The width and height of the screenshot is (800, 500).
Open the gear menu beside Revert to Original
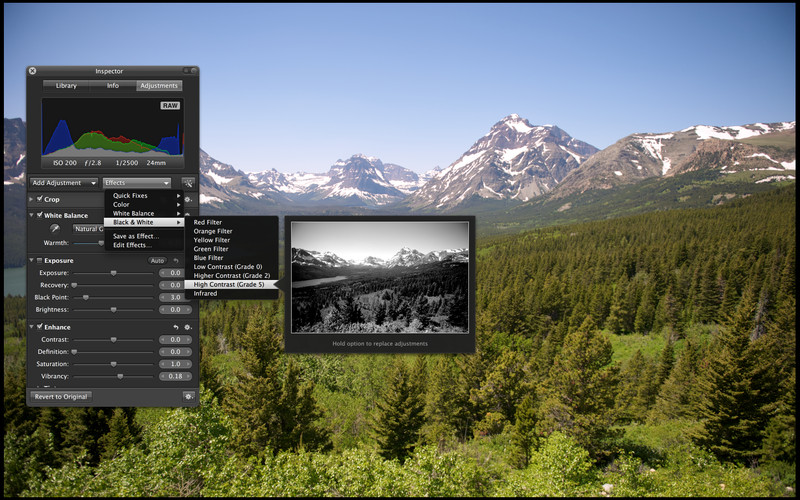pyautogui.click(x=188, y=396)
